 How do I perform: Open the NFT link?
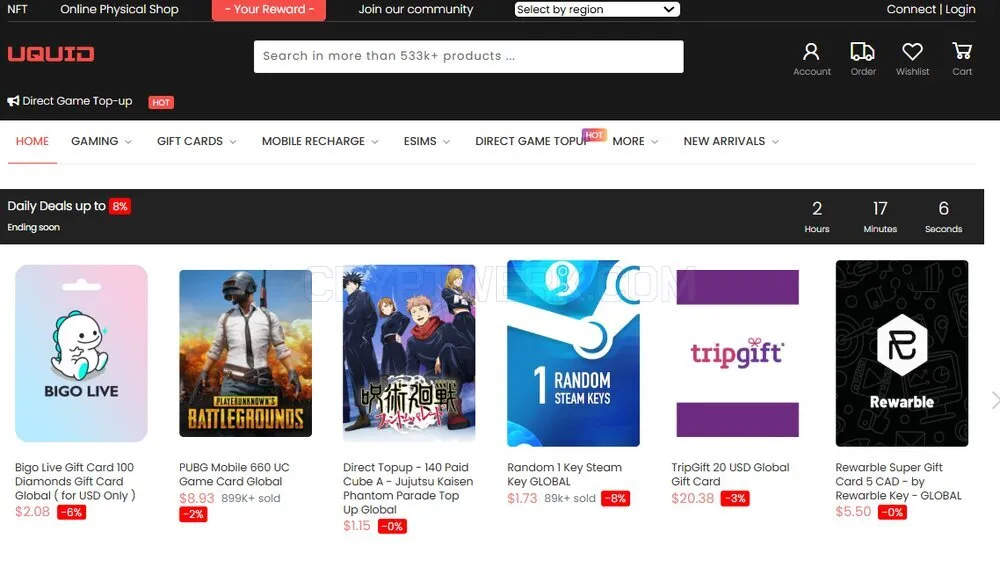click(17, 10)
